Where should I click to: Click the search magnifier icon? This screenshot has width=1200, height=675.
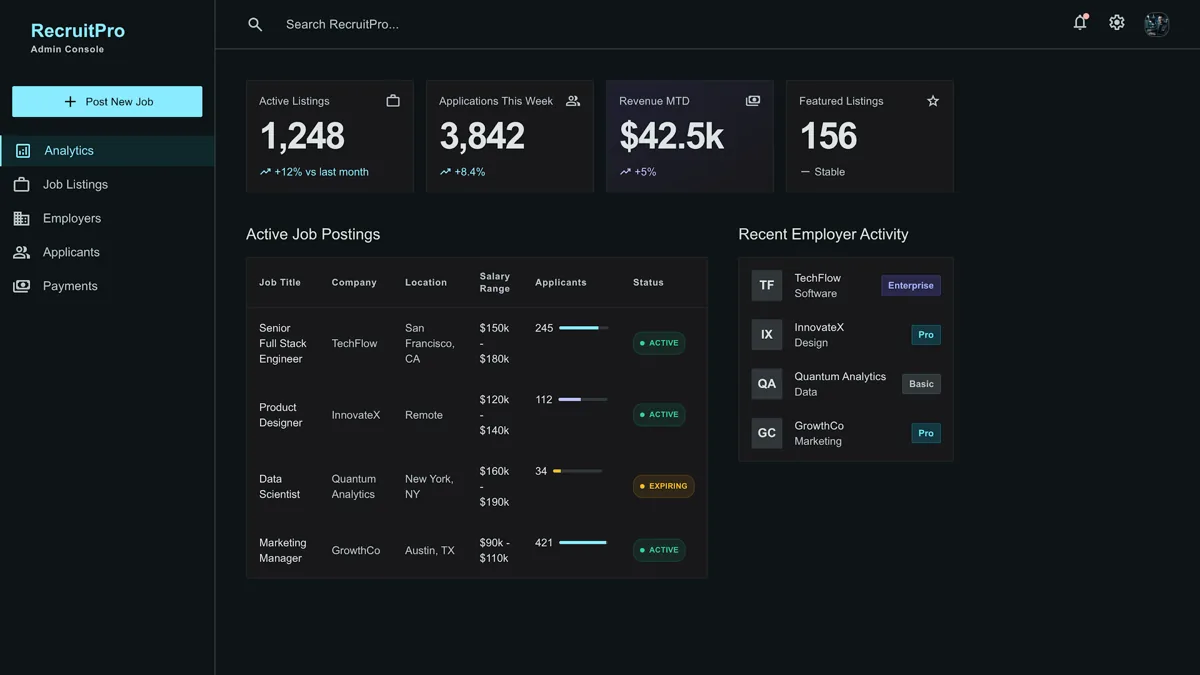pos(255,24)
